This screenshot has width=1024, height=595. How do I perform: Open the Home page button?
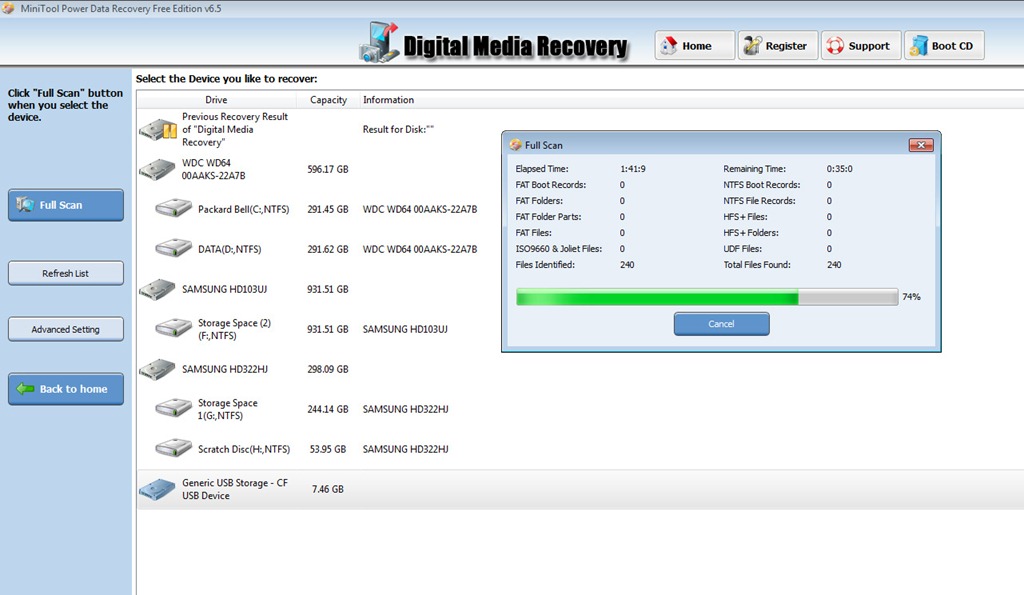point(695,46)
